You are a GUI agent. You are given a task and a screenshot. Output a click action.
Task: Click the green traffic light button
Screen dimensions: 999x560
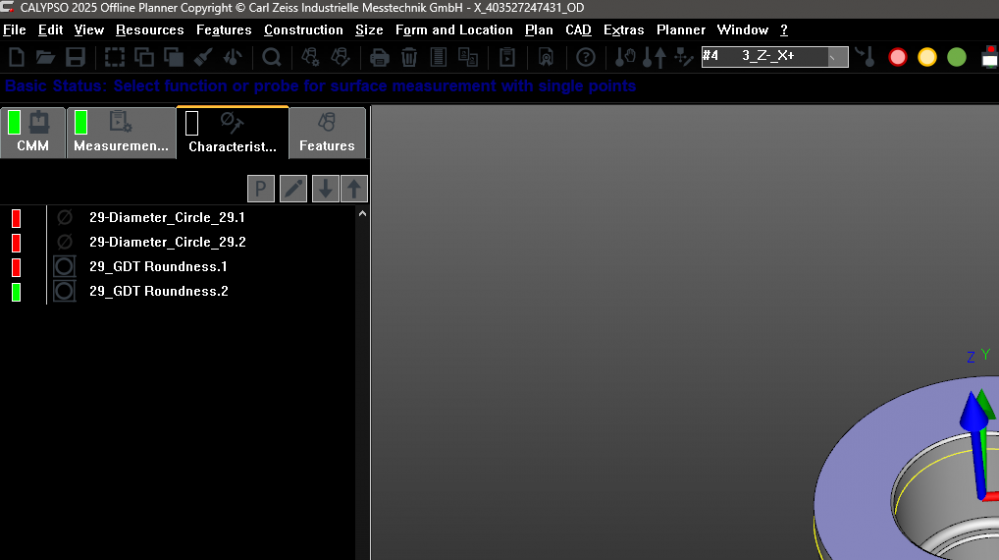coord(956,57)
